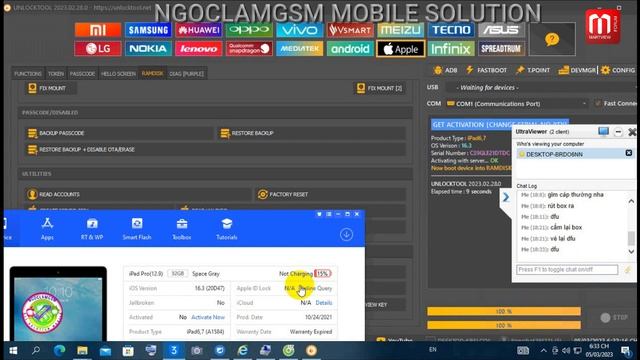
Task: Select the Infinix brand button
Action: 451,49
